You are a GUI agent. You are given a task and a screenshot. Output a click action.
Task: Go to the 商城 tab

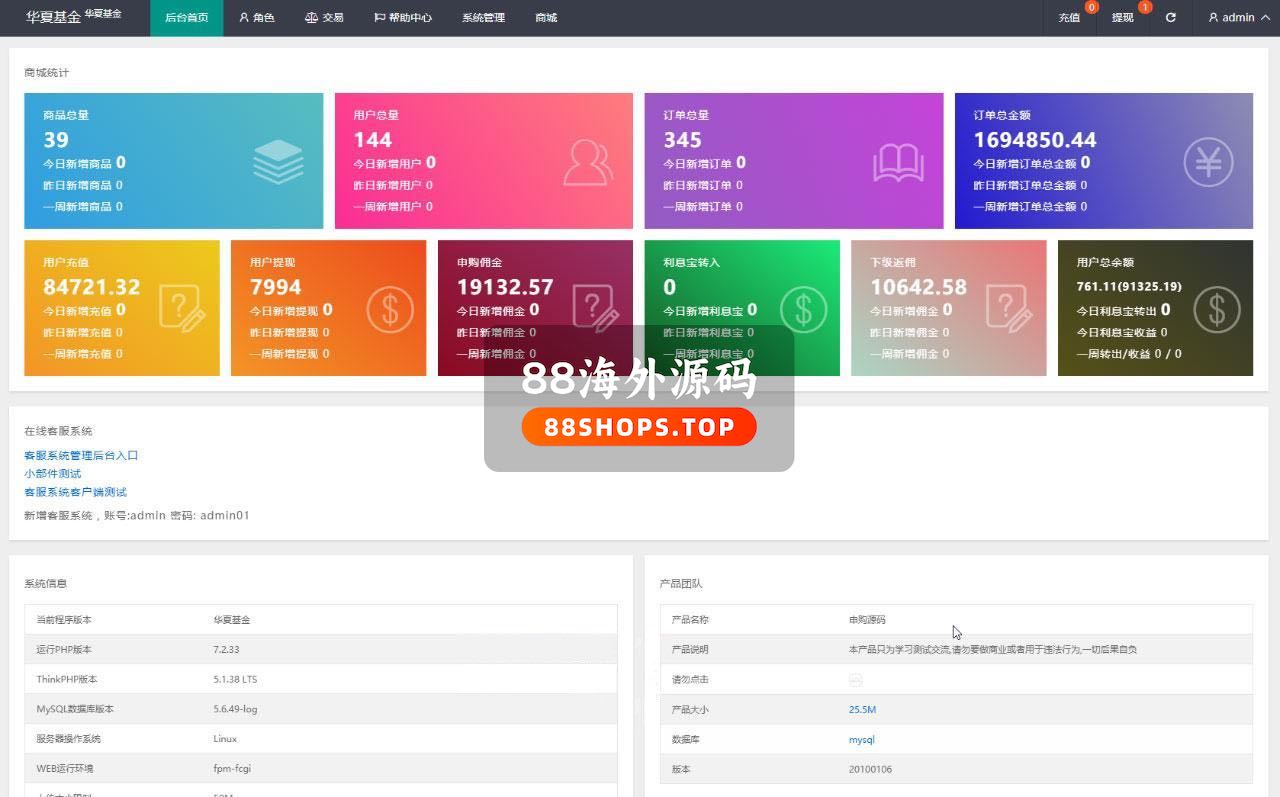coord(546,17)
